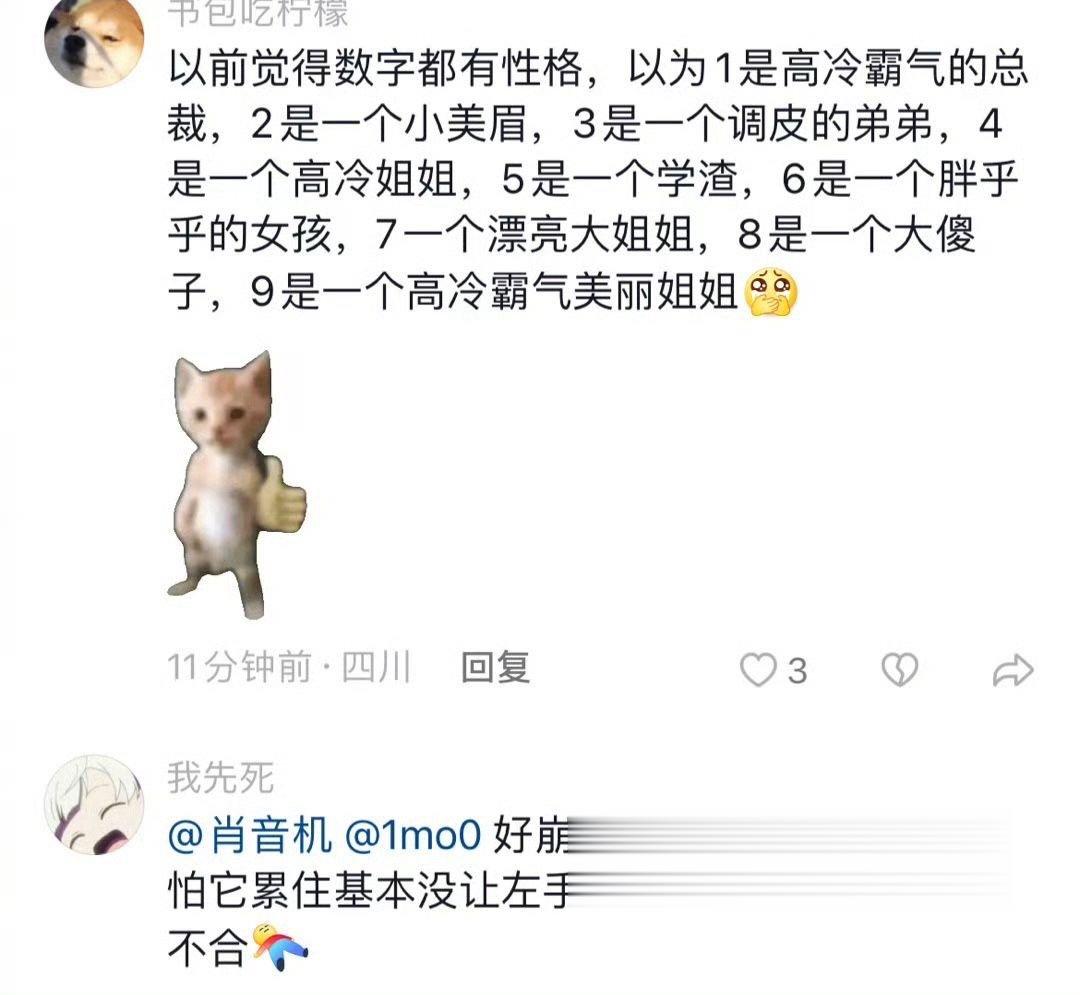Reply via the 回复 button
The height and width of the screenshot is (995, 1080).
495,667
